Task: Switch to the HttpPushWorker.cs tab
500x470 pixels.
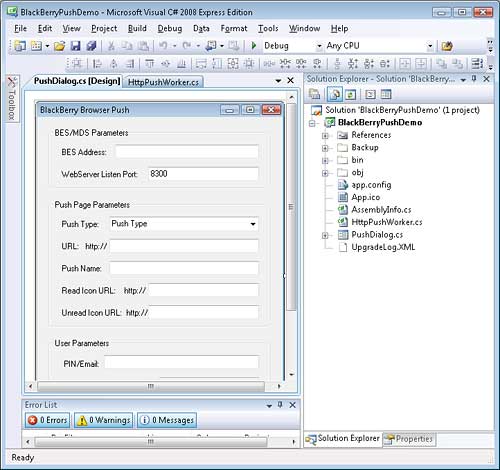Action: 163,82
